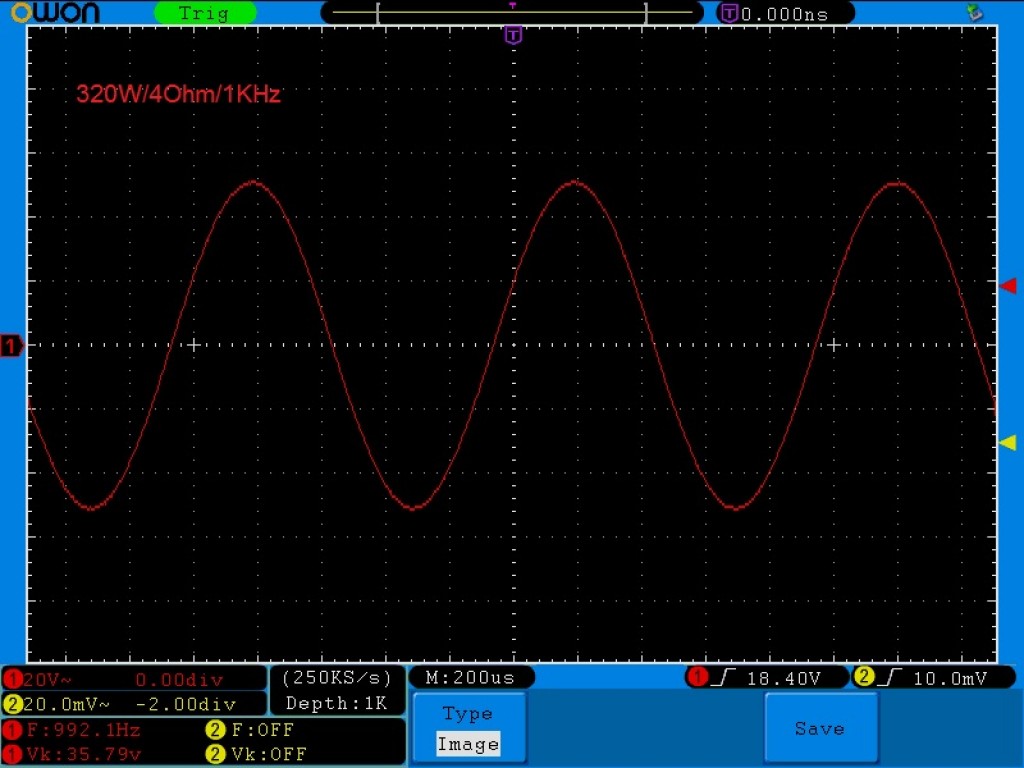Click the M:200us timebase readout
This screenshot has height=768, width=1024.
click(470, 677)
